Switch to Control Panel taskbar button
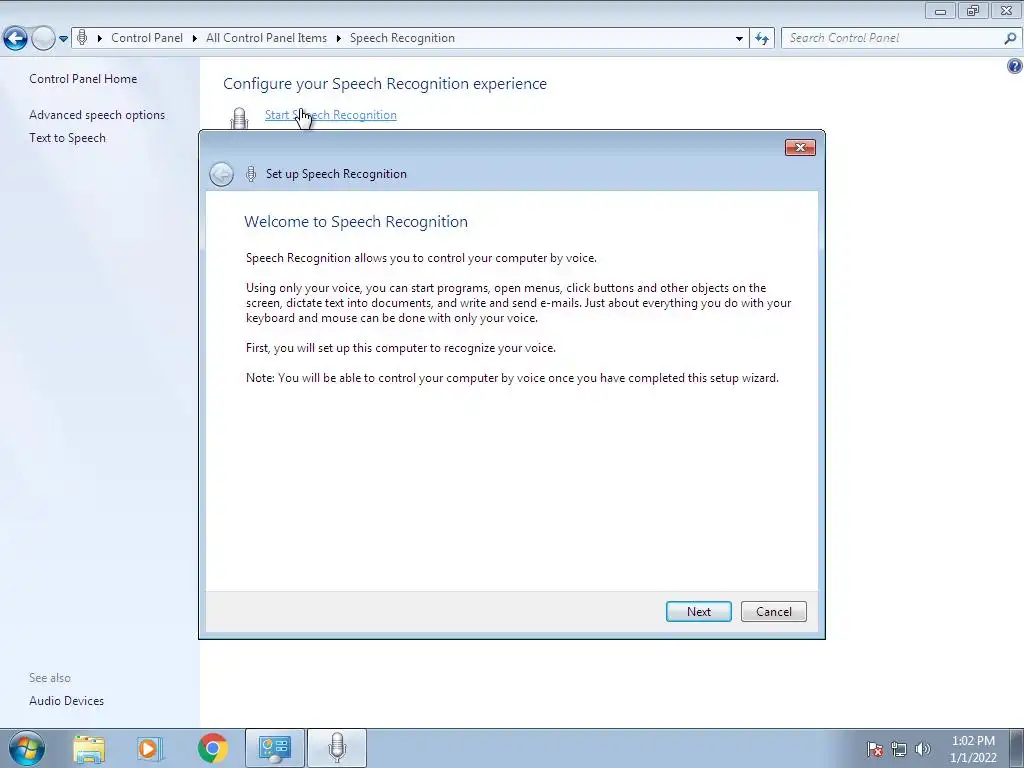 [274, 748]
